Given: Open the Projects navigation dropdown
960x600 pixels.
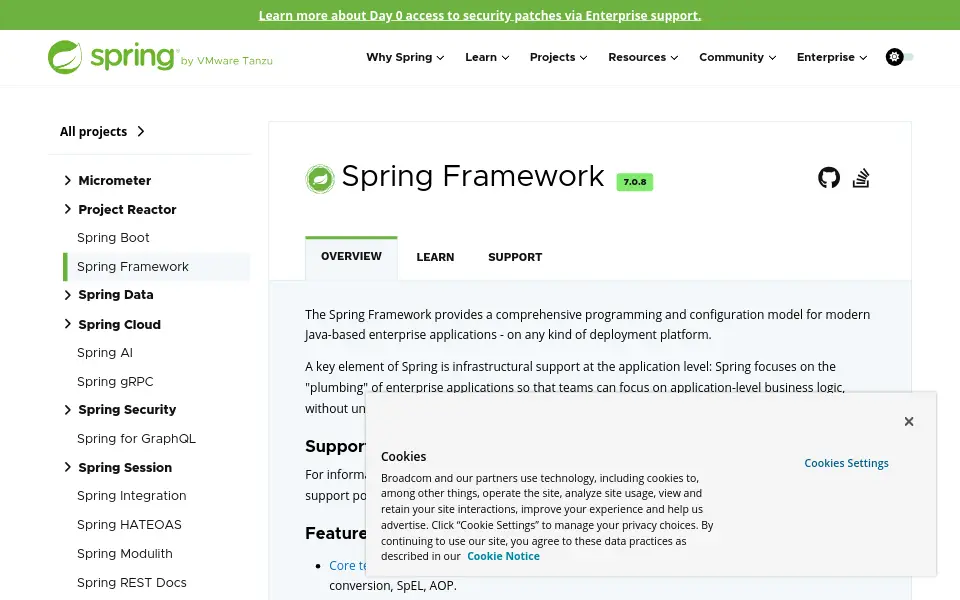Looking at the screenshot, I should tap(558, 57).
